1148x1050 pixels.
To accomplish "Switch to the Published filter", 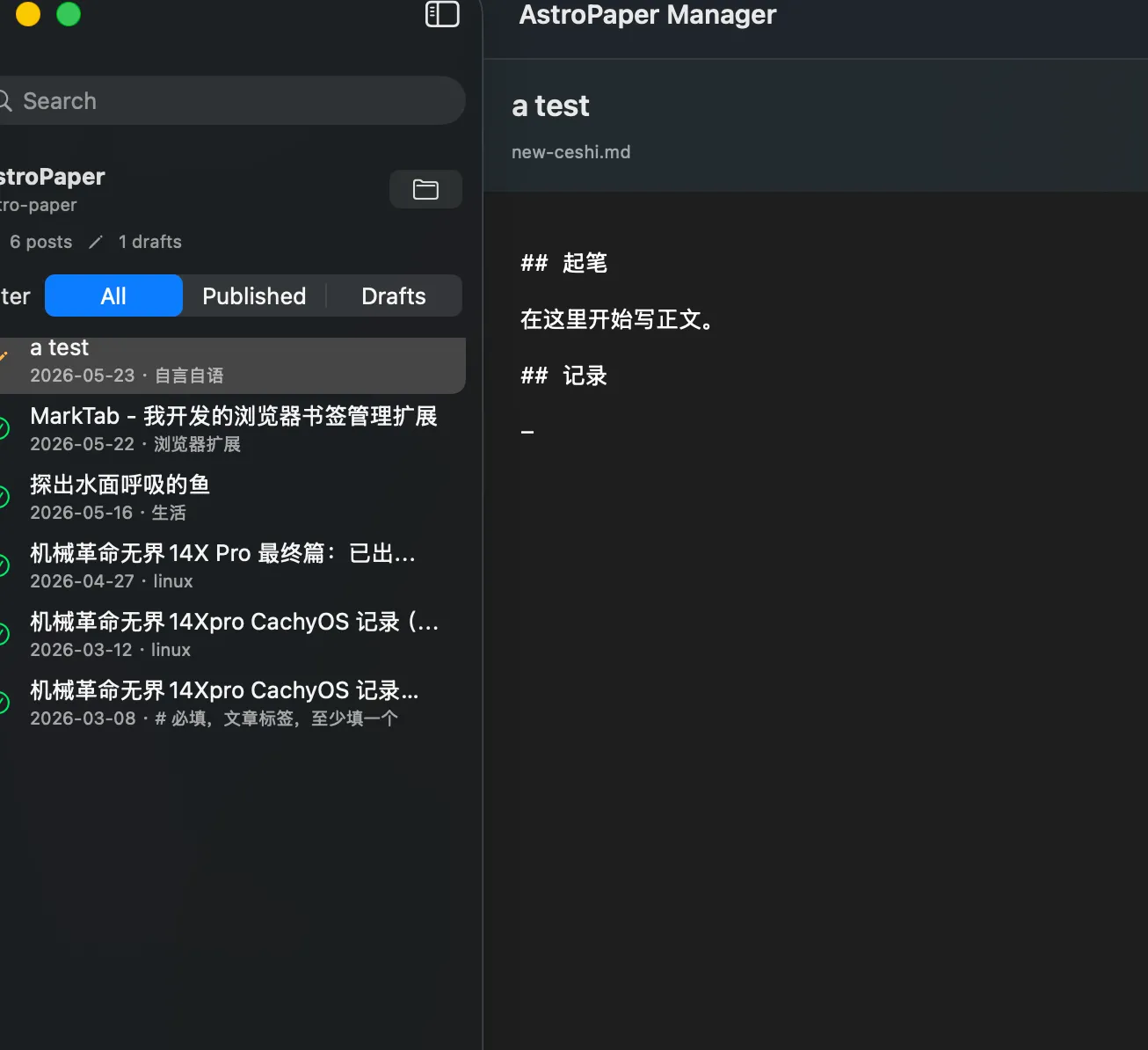I will pyautogui.click(x=254, y=295).
